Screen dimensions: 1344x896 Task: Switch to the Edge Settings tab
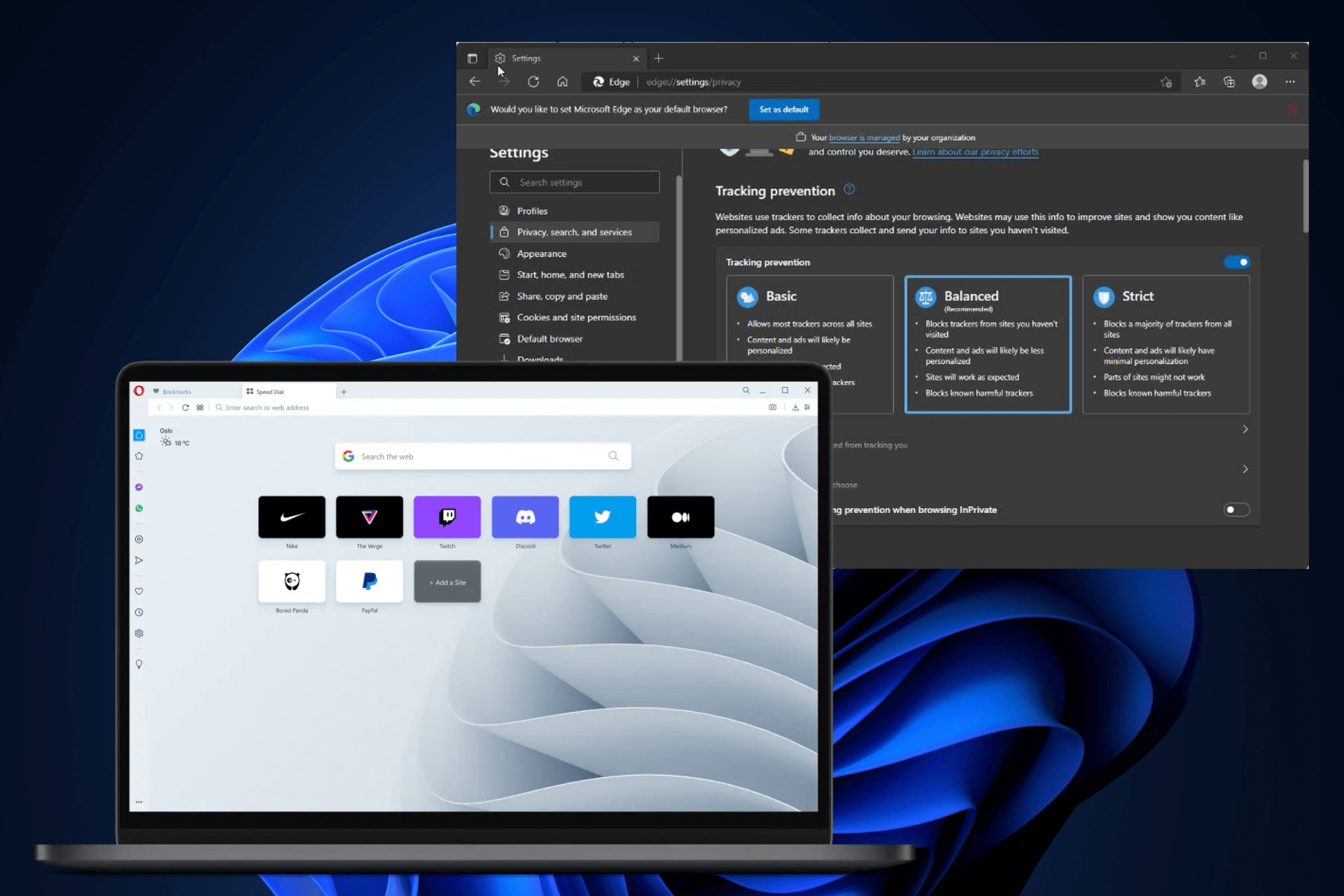click(x=566, y=58)
